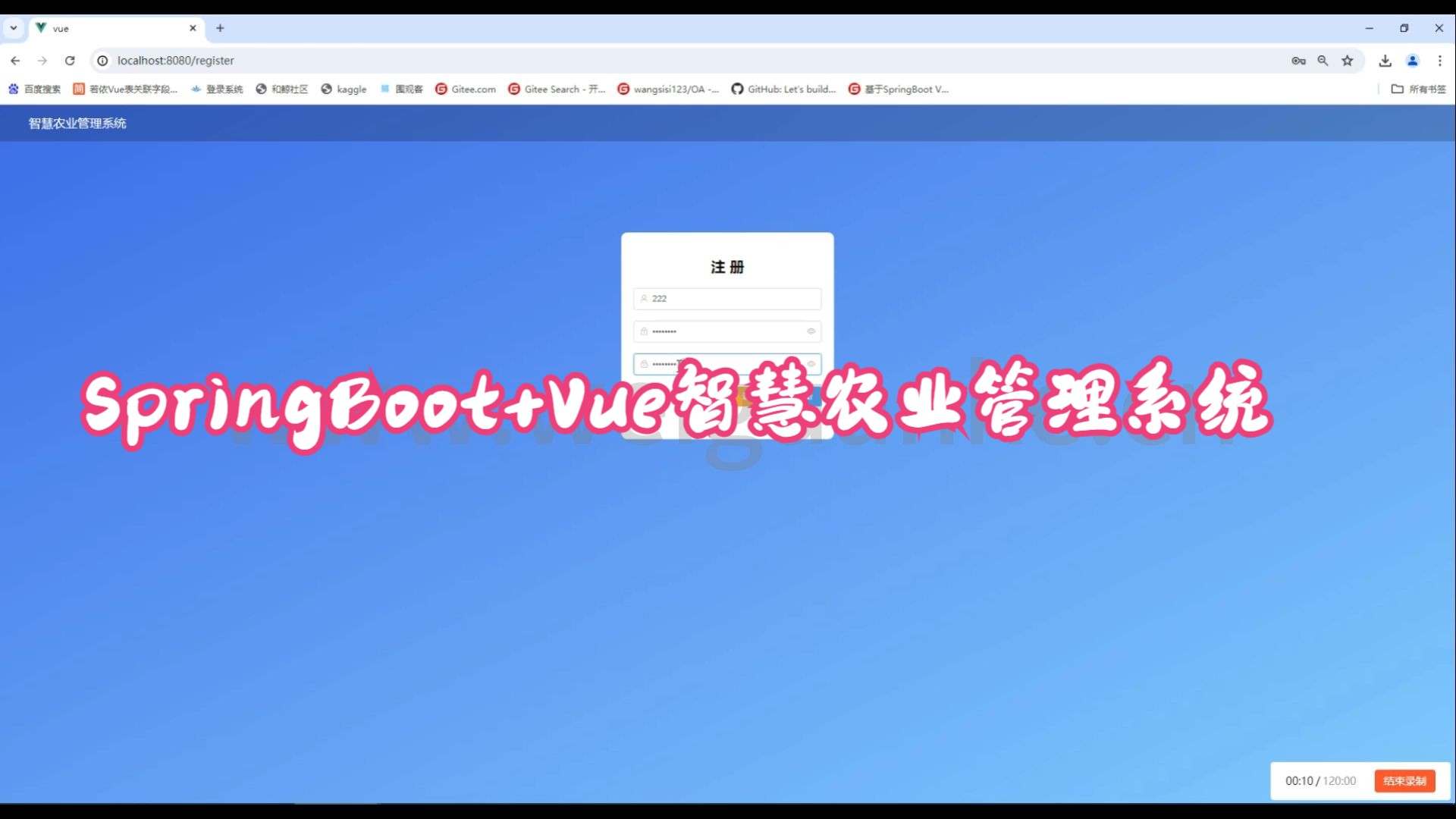Click the 注册 heading text
This screenshot has width=1456, height=819.
coord(727,267)
